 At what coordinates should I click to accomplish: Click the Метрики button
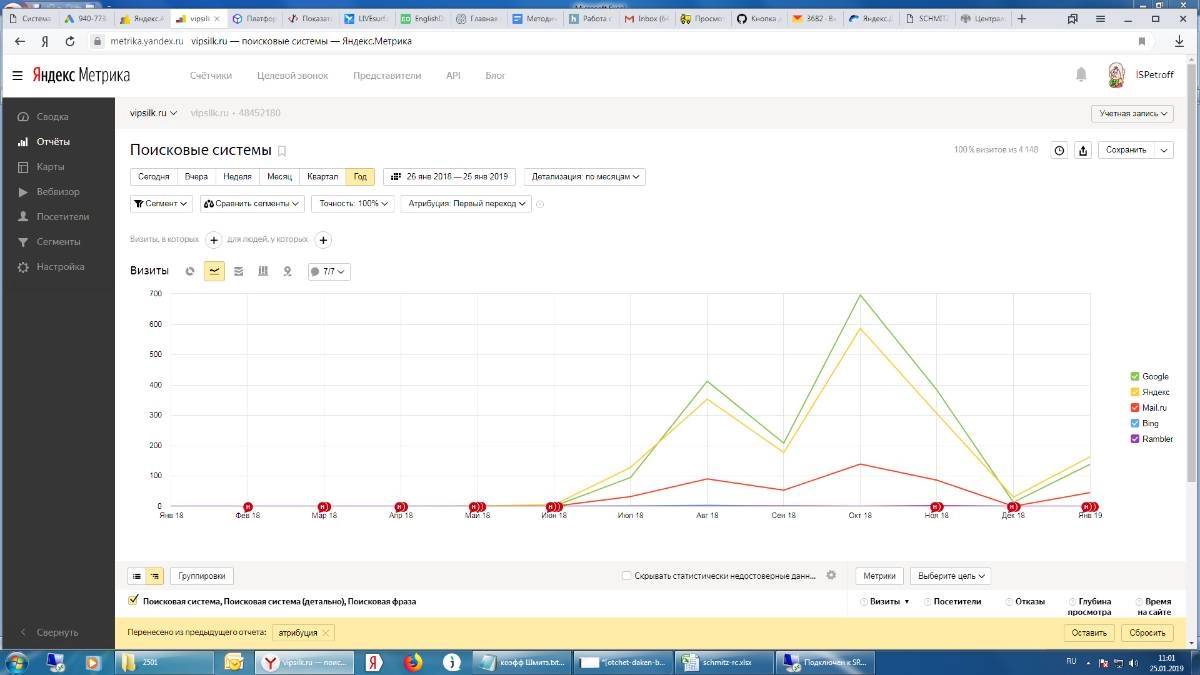(879, 576)
